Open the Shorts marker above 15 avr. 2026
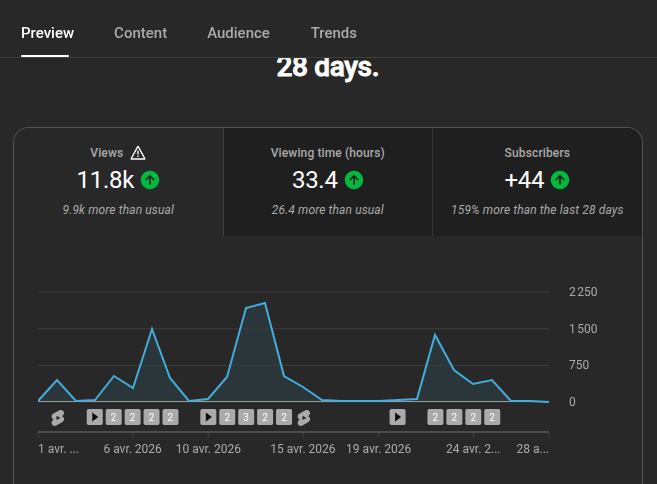The height and width of the screenshot is (484, 657). point(304,417)
